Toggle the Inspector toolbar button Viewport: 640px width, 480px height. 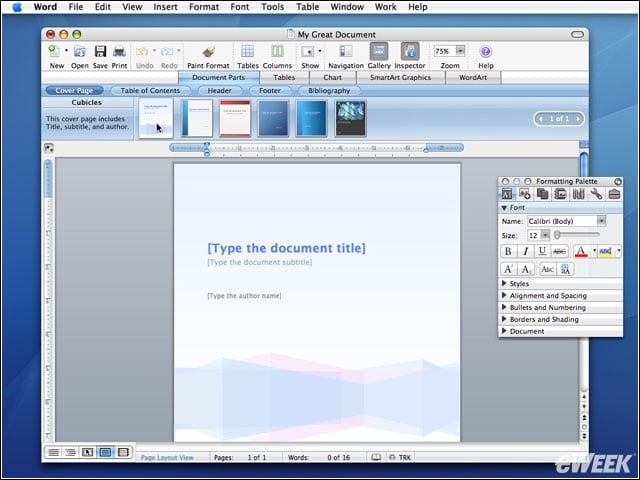(410, 51)
